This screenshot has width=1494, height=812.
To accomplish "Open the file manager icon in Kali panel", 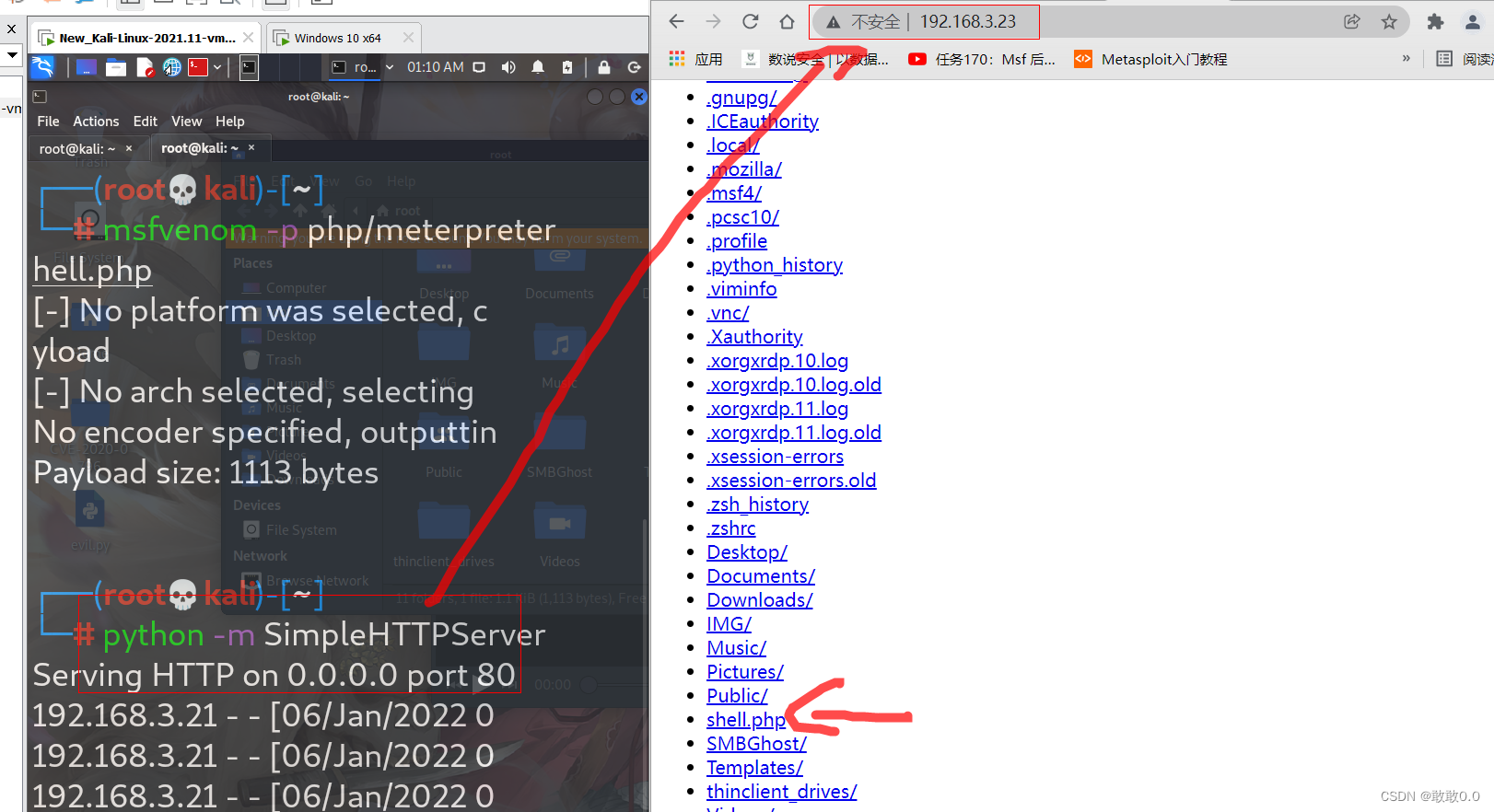I will pos(116,67).
